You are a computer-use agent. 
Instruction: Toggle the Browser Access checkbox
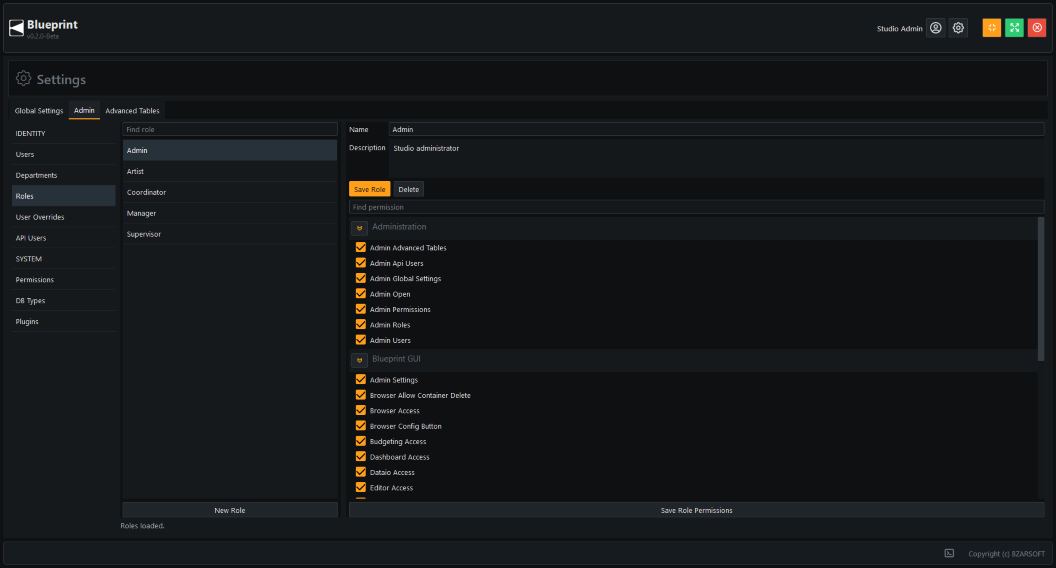361,410
